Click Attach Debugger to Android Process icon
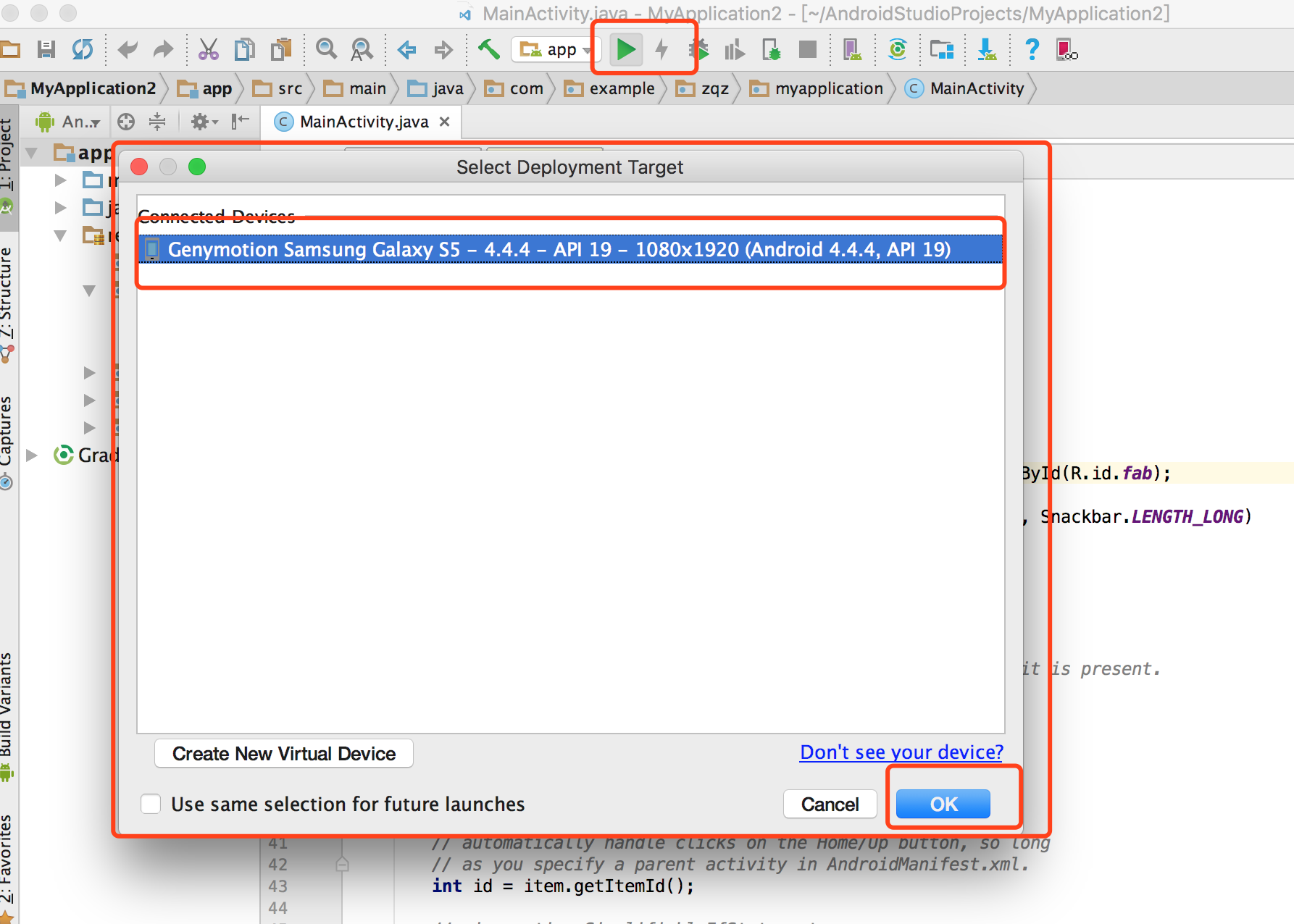Image resolution: width=1294 pixels, height=924 pixels. click(772, 50)
